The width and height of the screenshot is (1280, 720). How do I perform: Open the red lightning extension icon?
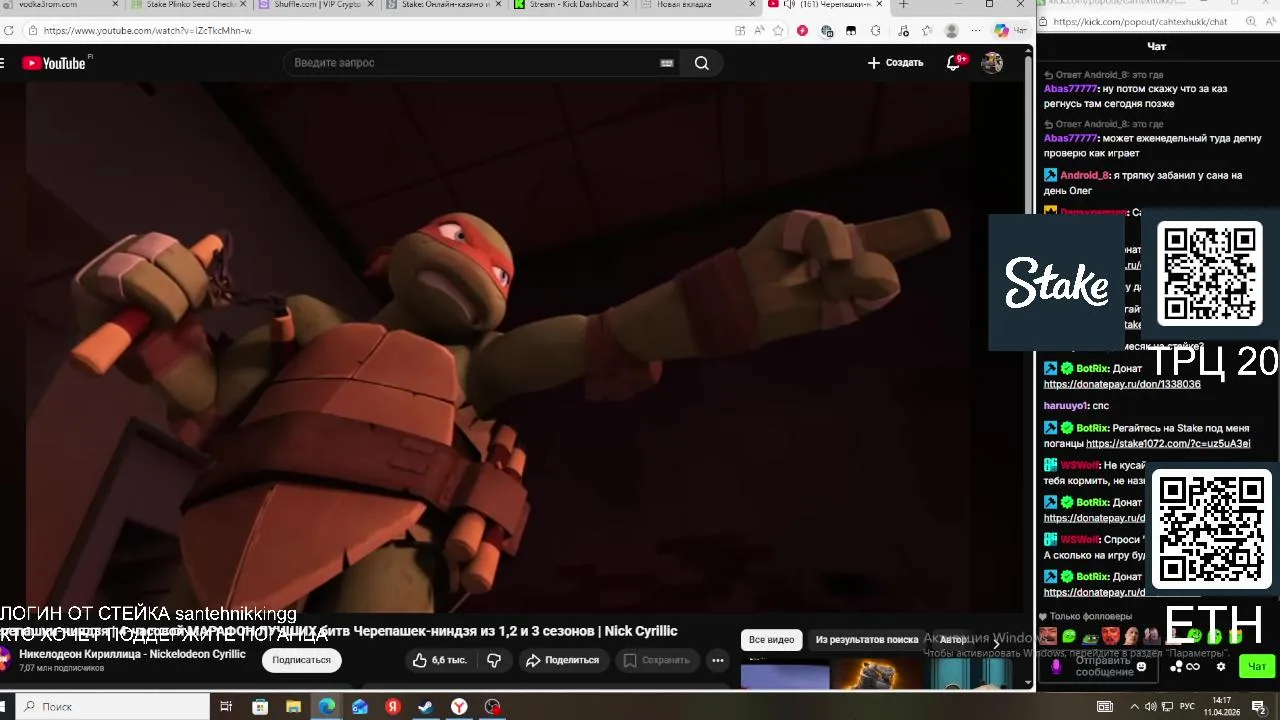[803, 31]
